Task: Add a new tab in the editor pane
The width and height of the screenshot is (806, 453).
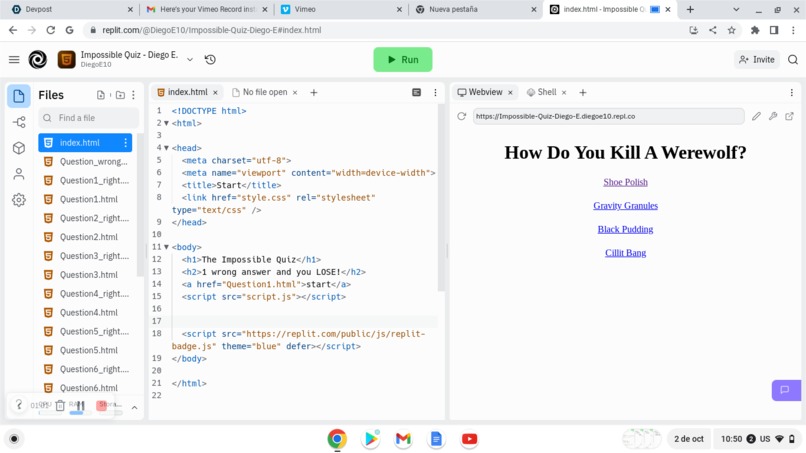Action: [x=314, y=93]
